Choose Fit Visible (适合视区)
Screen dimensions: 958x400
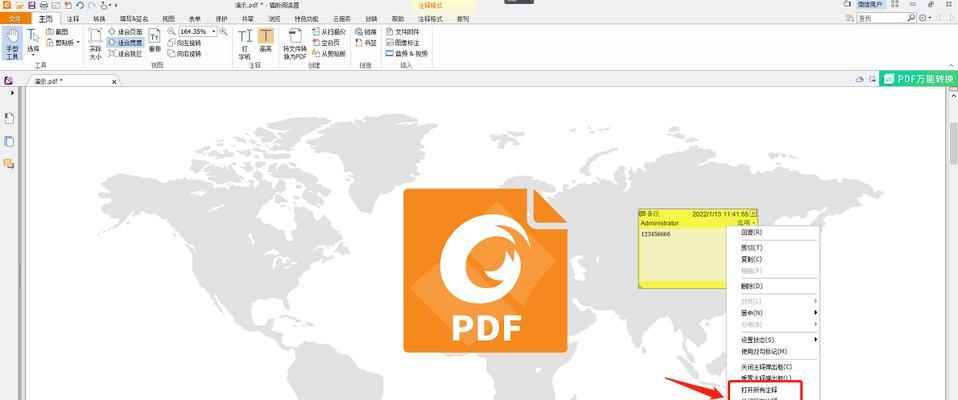click(x=126, y=54)
